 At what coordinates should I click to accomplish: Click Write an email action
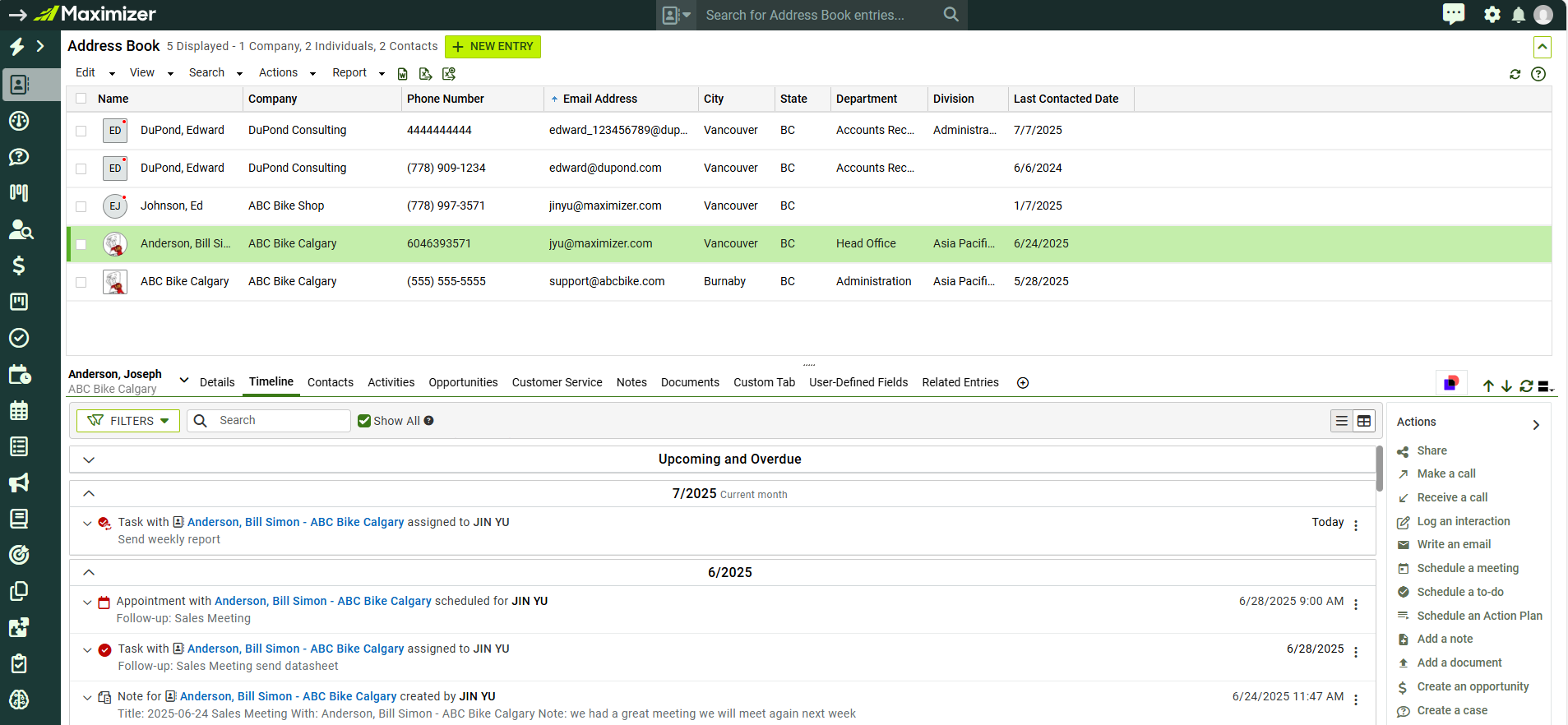click(x=1454, y=544)
